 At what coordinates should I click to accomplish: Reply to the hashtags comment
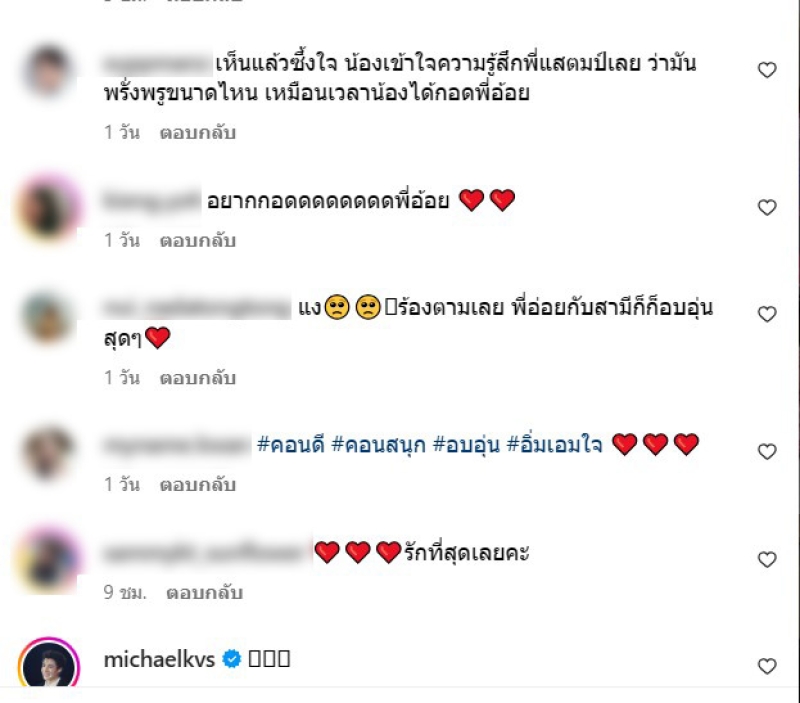(197, 485)
